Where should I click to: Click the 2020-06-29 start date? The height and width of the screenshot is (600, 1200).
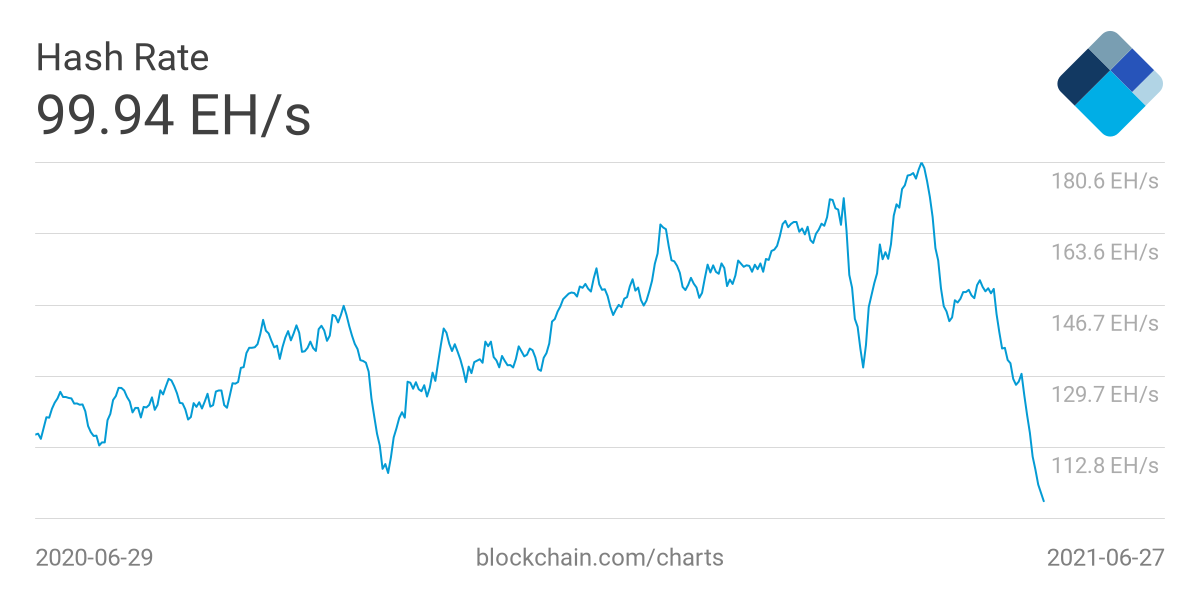click(94, 557)
